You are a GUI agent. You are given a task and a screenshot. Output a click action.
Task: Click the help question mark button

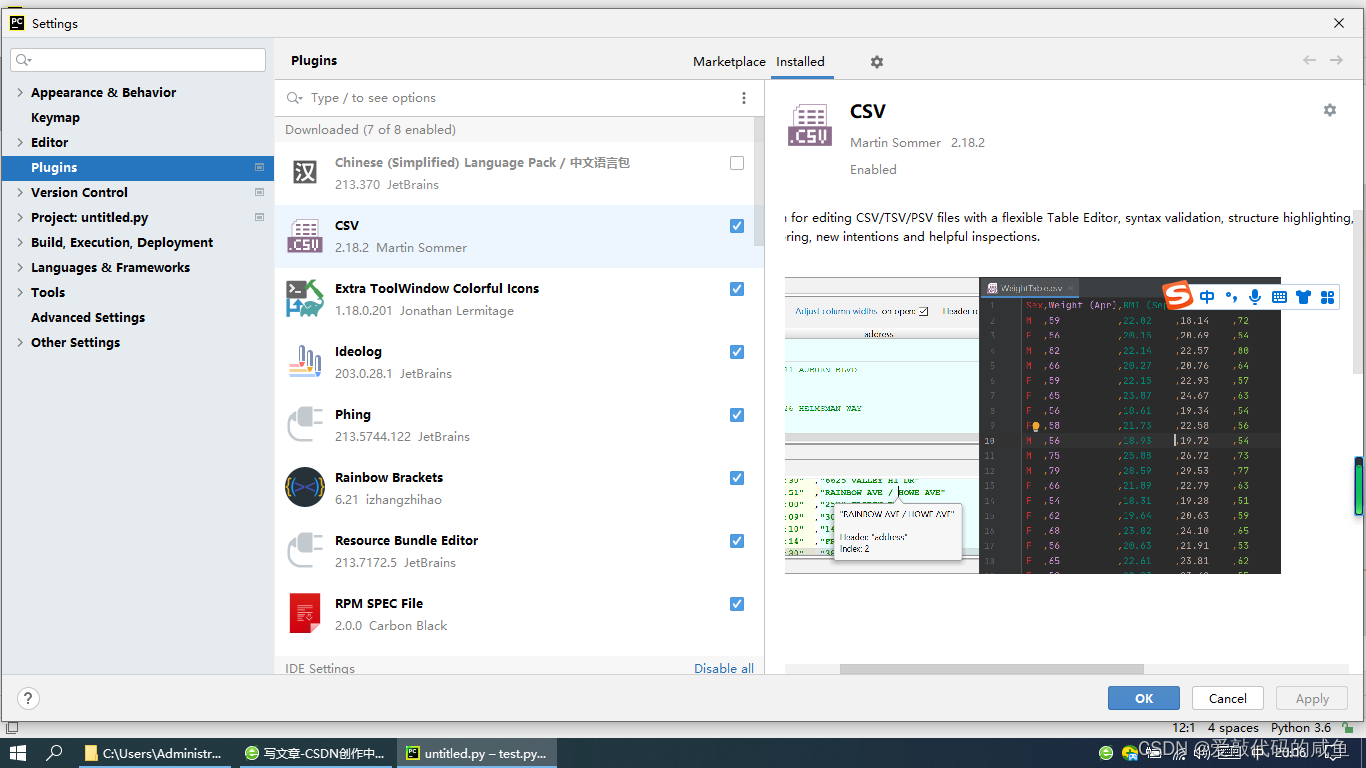[x=28, y=698]
